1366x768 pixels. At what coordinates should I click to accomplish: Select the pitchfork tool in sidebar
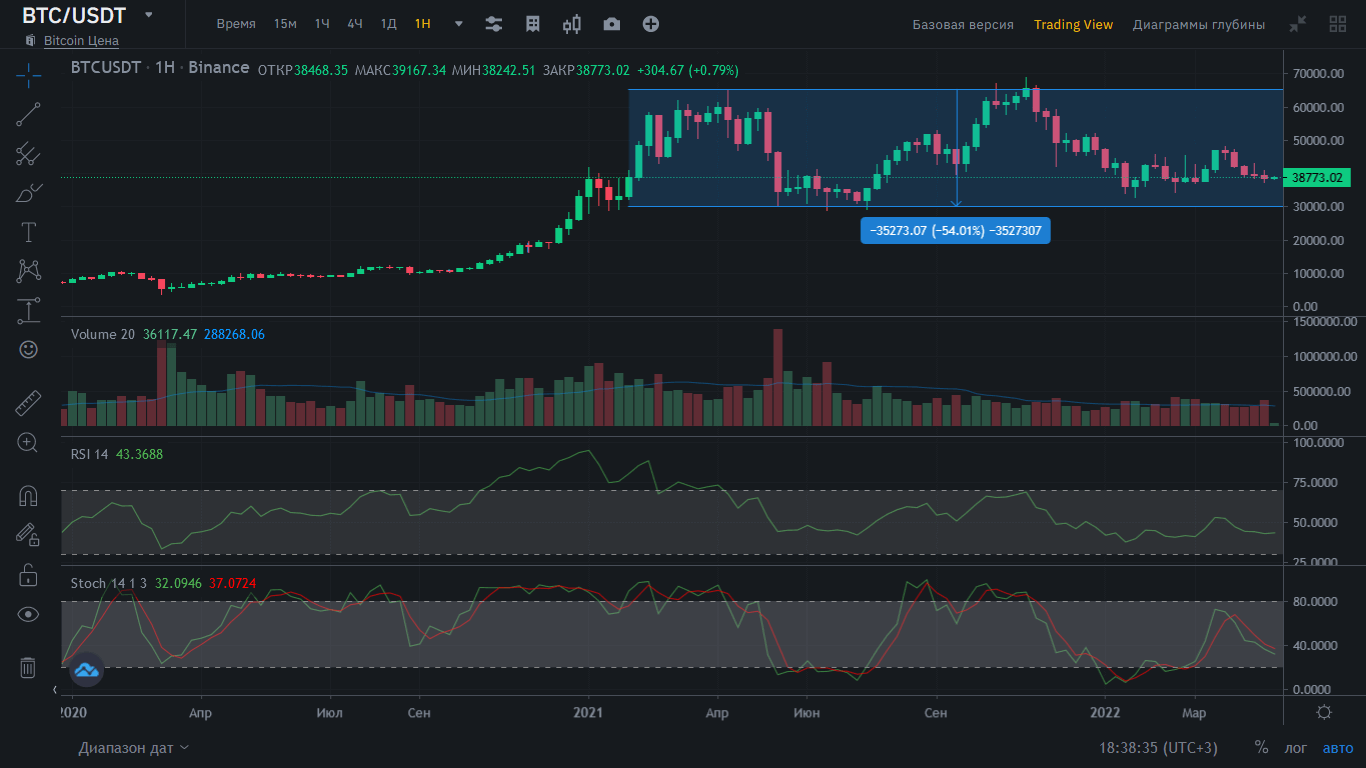pyautogui.click(x=28, y=154)
